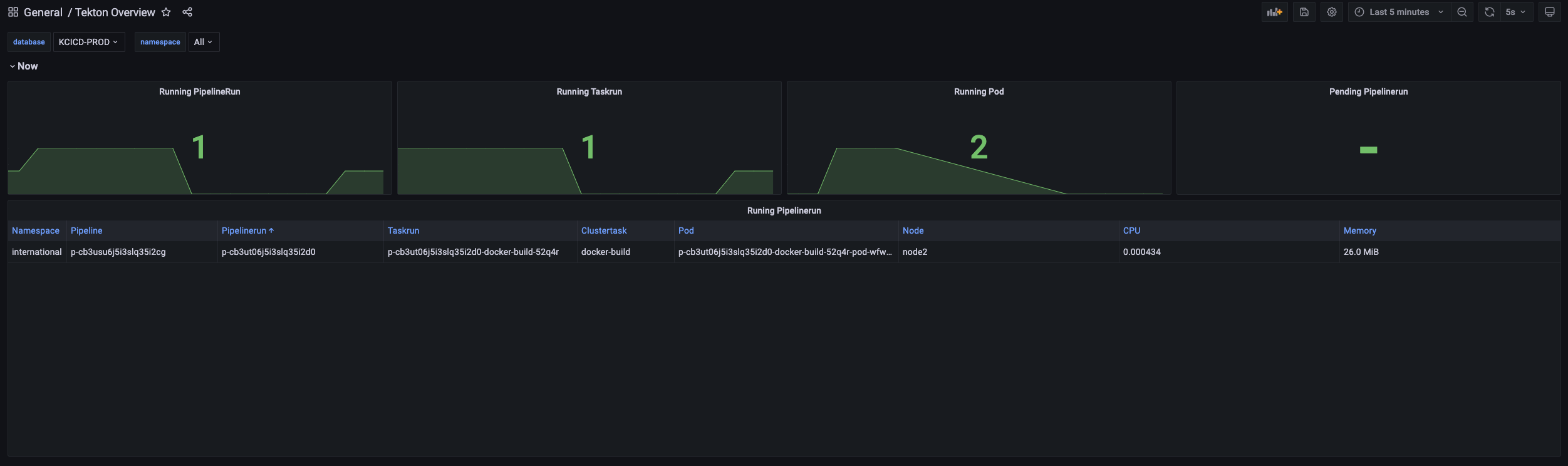This screenshot has width=1568, height=466.
Task: Open the dashboards grid icon
Action: point(13,12)
